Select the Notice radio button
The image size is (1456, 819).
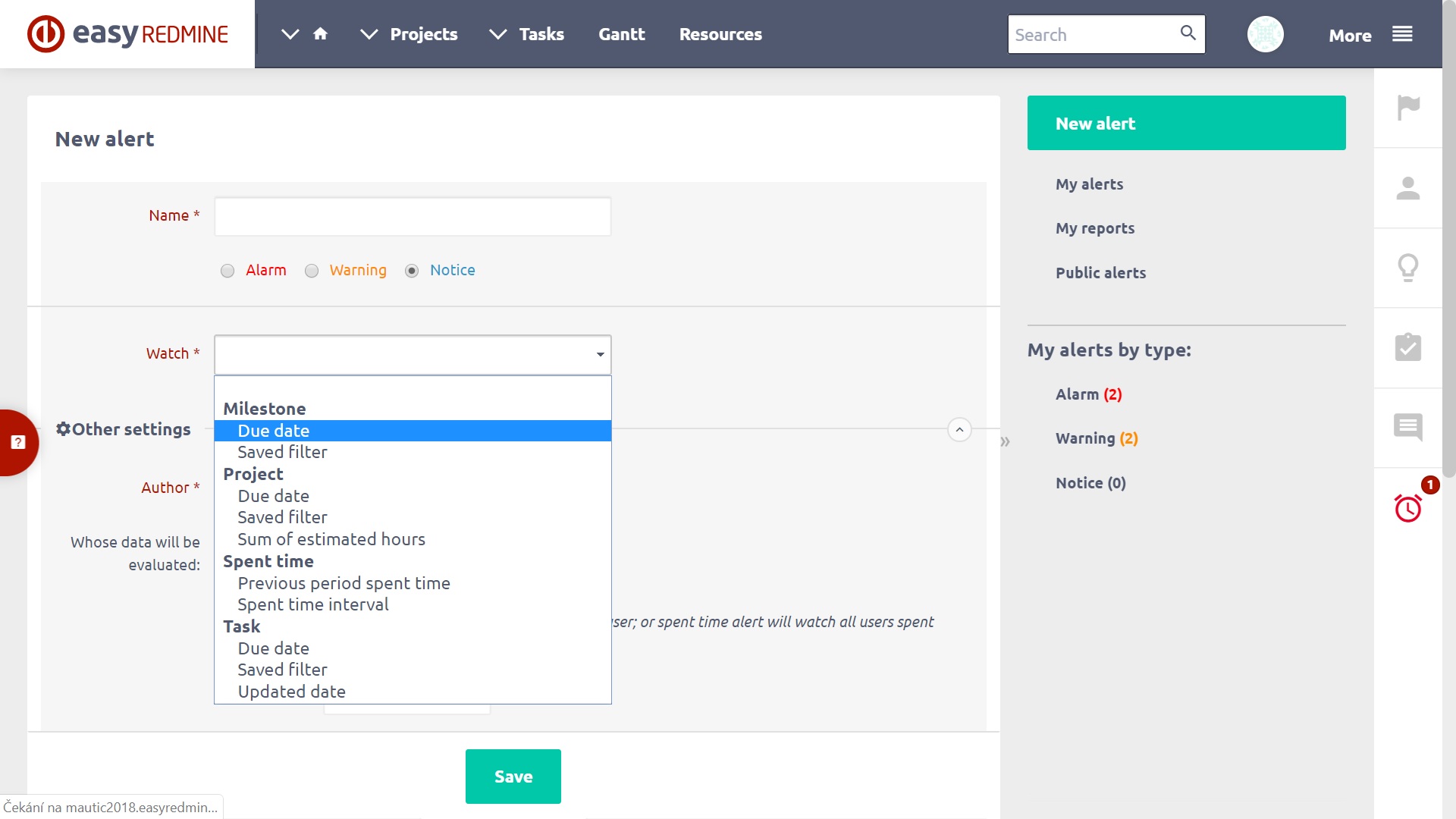point(412,271)
